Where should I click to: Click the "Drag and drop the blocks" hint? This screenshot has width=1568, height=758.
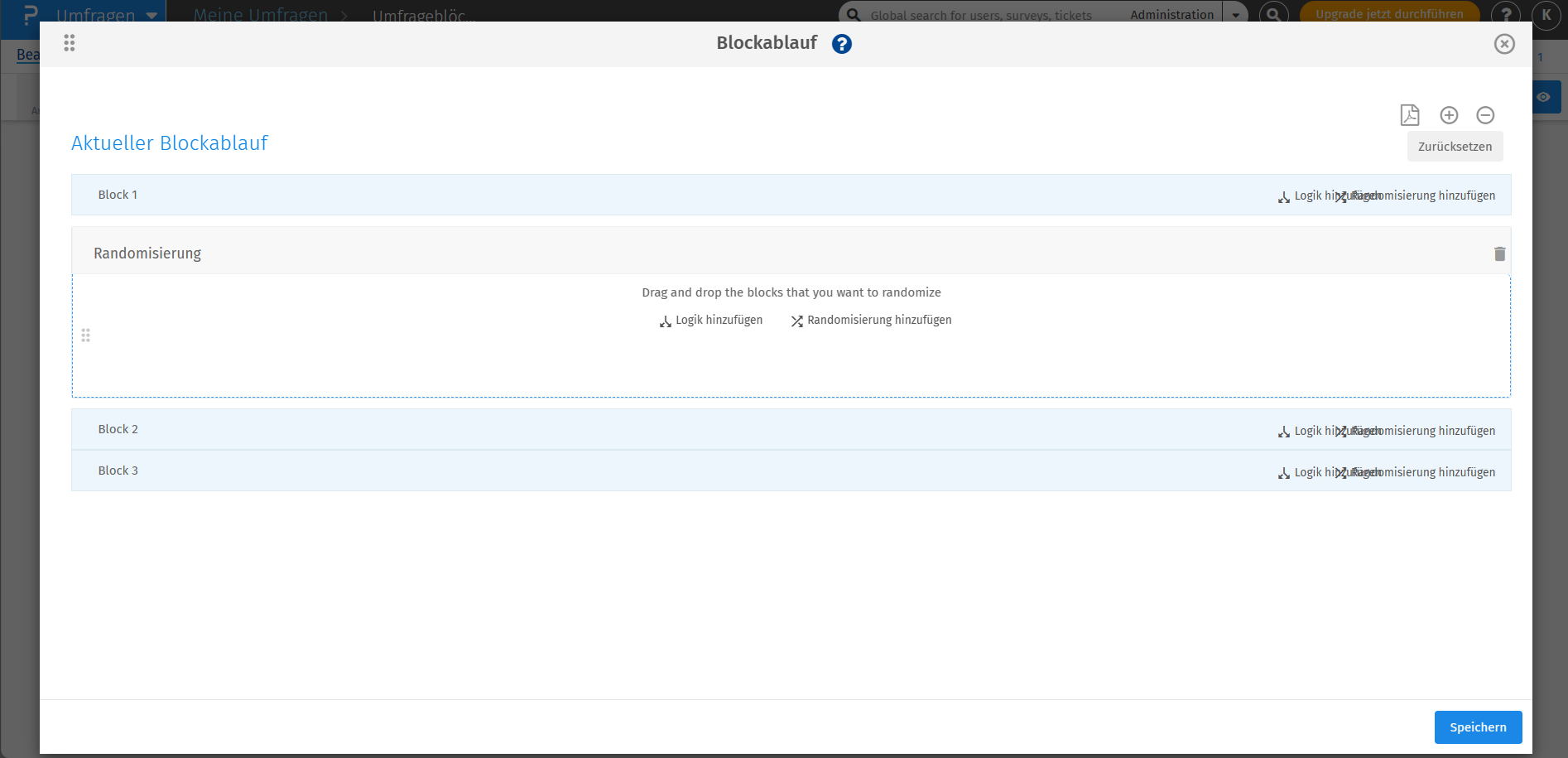point(791,292)
